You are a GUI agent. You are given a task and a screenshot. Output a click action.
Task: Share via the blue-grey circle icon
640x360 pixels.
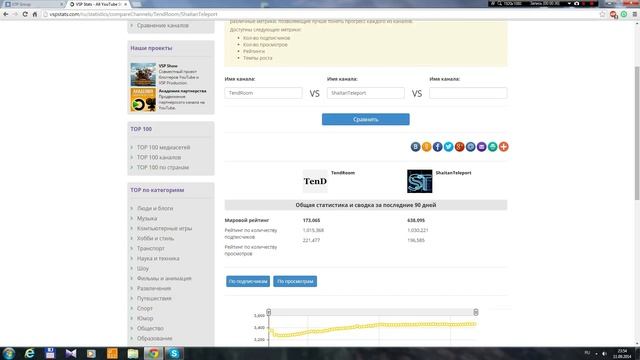471,147
